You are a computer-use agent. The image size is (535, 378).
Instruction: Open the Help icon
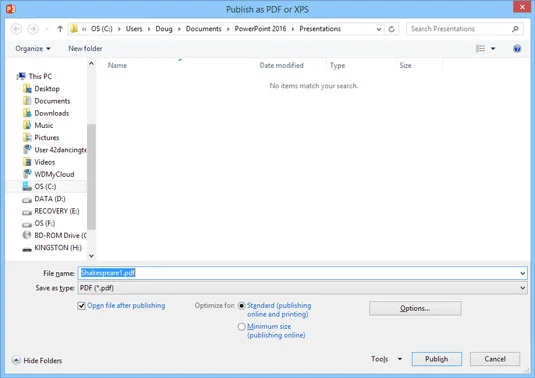(x=517, y=49)
